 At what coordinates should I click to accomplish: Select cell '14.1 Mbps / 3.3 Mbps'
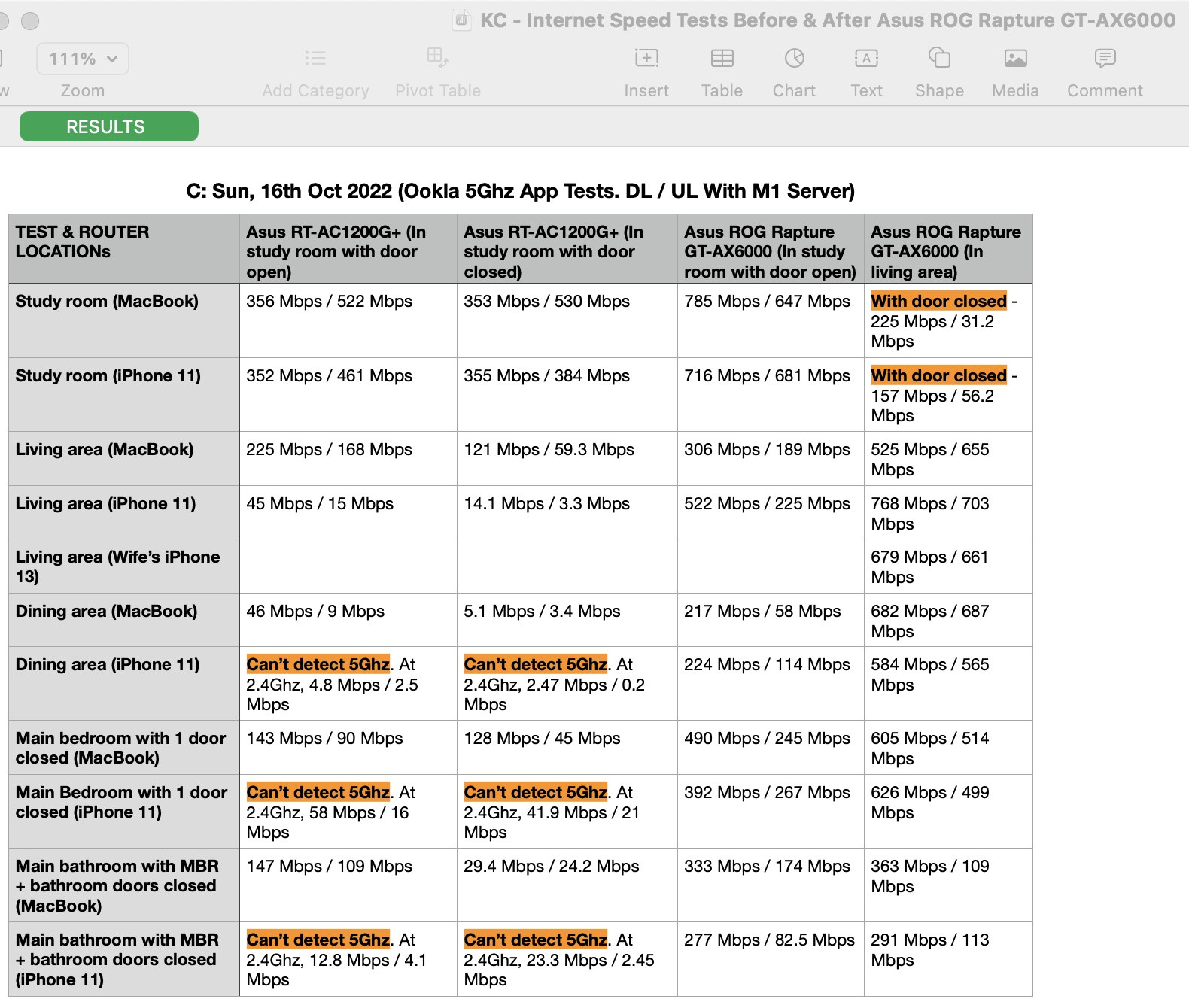coord(567,512)
